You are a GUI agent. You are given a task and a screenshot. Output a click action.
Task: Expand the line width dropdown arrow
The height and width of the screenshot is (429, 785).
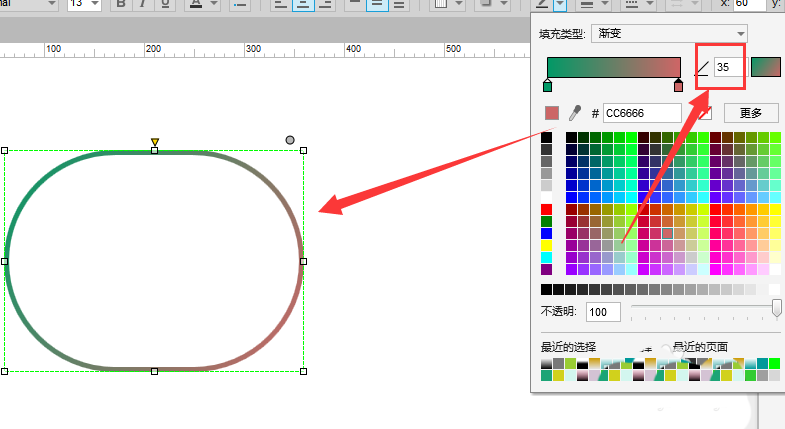(605, 5)
